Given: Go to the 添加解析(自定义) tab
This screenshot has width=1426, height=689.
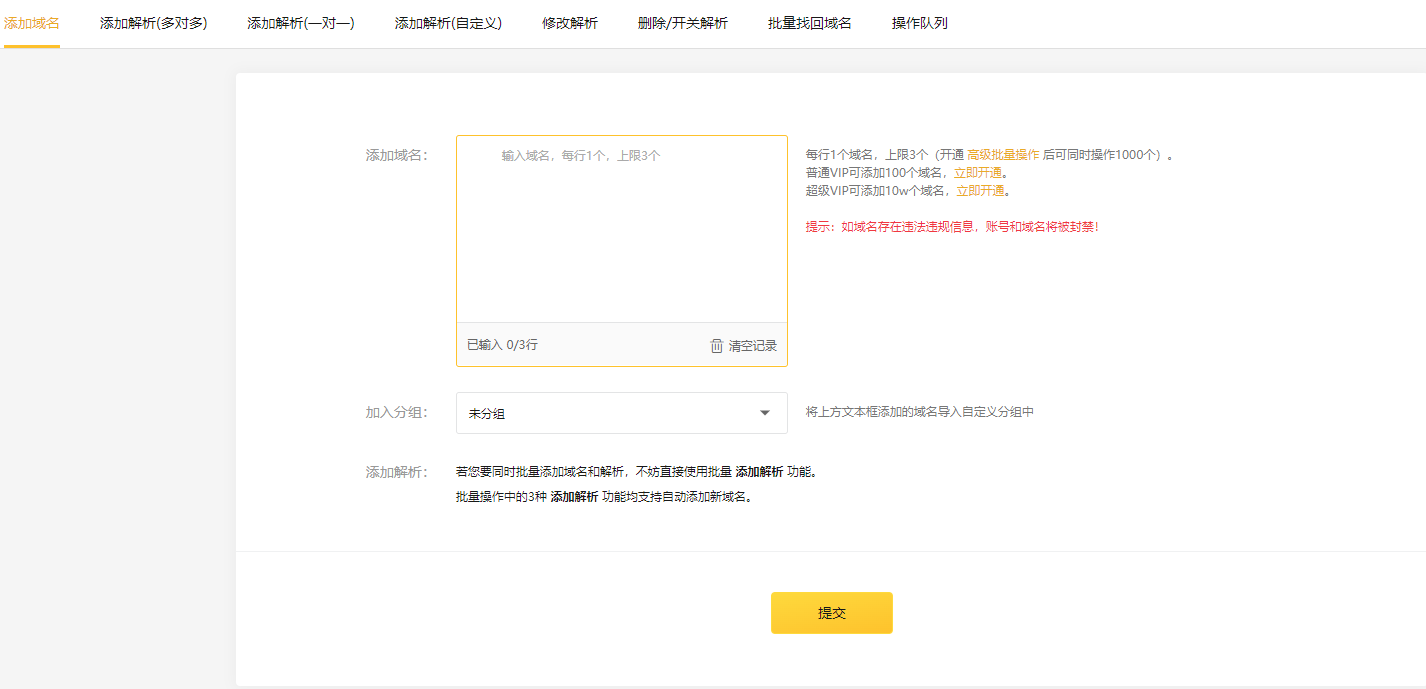Looking at the screenshot, I should click(x=448, y=23).
